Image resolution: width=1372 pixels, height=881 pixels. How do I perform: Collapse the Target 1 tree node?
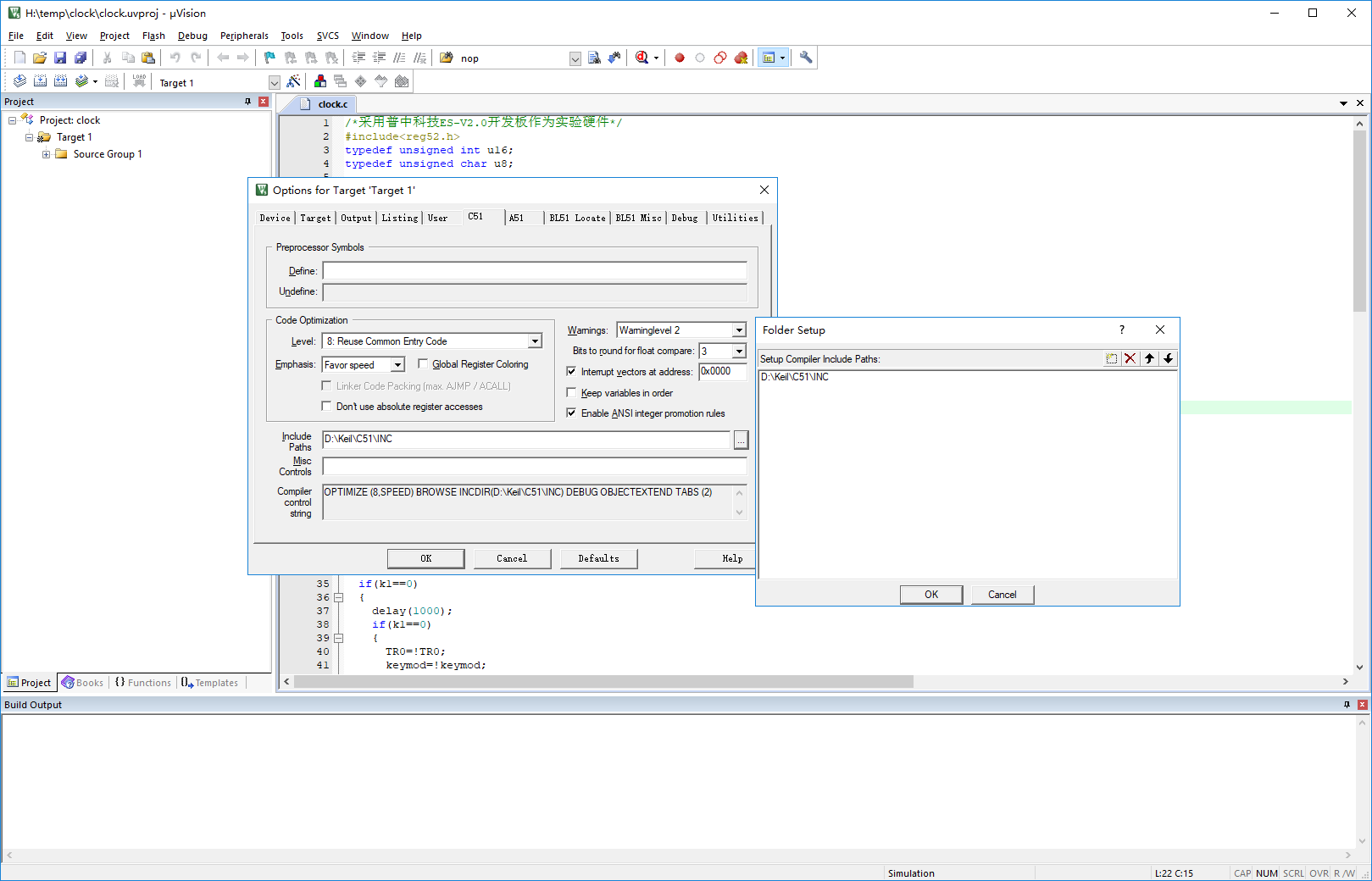[30, 137]
